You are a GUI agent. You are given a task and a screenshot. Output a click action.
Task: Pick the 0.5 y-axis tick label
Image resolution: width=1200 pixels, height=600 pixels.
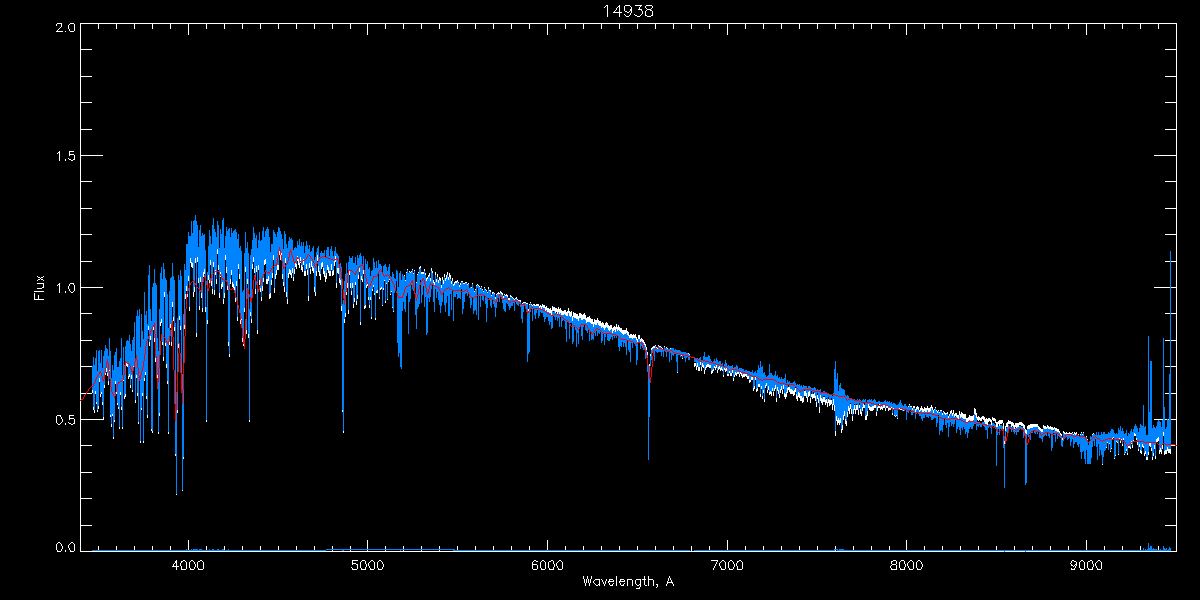pos(66,419)
